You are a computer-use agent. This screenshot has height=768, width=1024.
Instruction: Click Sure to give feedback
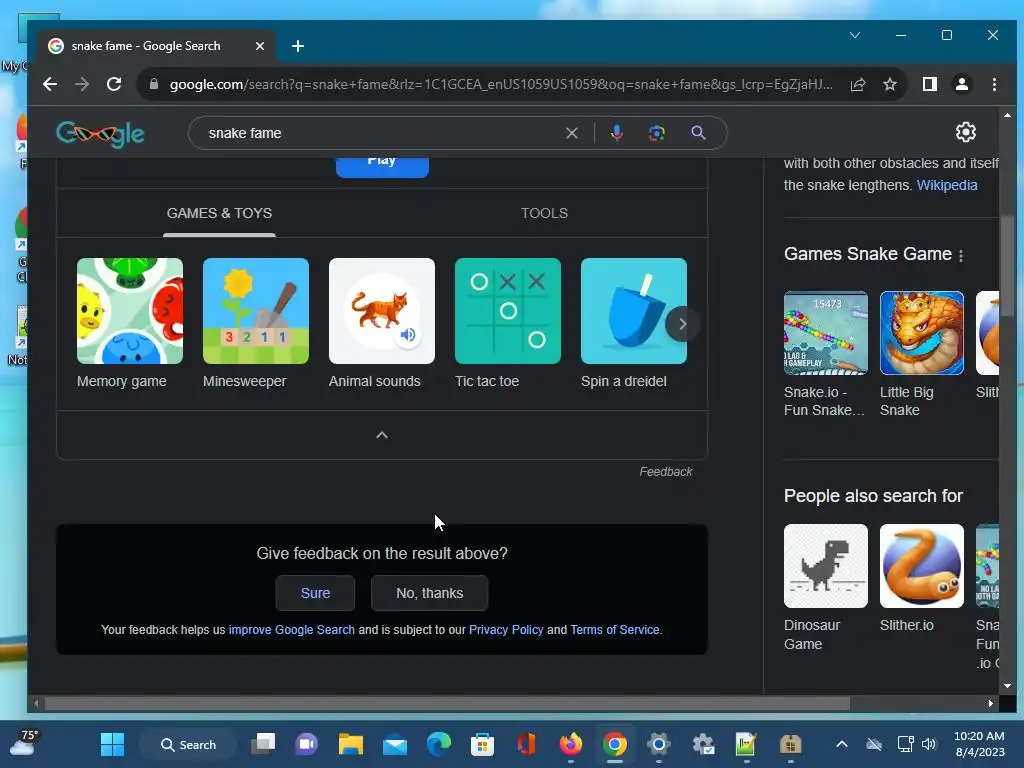[315, 593]
